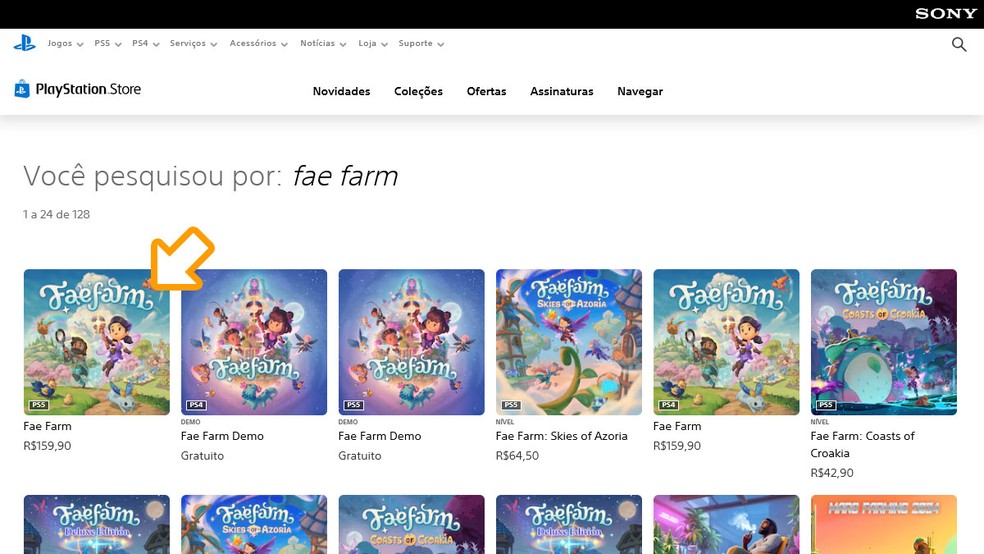Click the PlayStation Store bag icon
The width and height of the screenshot is (984, 554).
pyautogui.click(x=22, y=89)
